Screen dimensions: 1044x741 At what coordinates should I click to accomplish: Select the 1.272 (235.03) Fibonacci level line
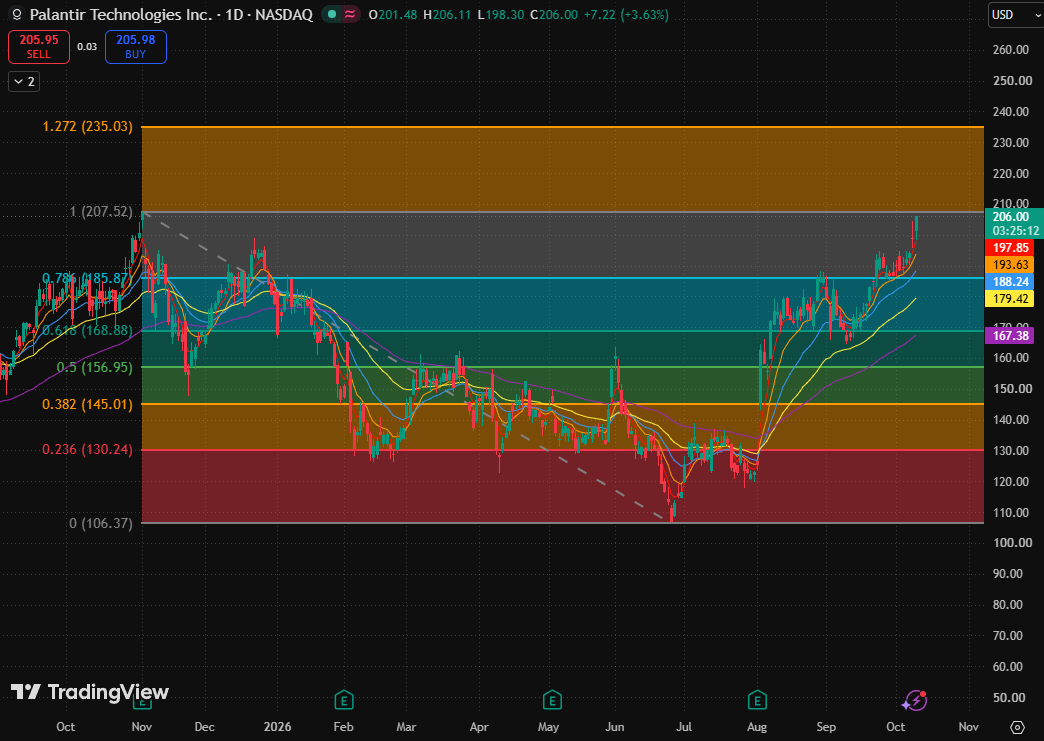pos(563,126)
